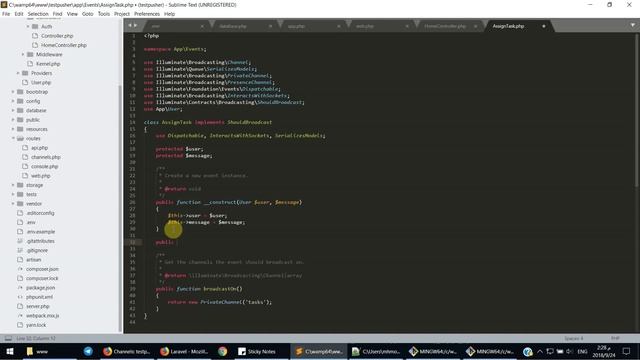Viewport: 640px width, 360px height.
Task: Click the Spaces: 4 indentation setting
Action: [573, 338]
